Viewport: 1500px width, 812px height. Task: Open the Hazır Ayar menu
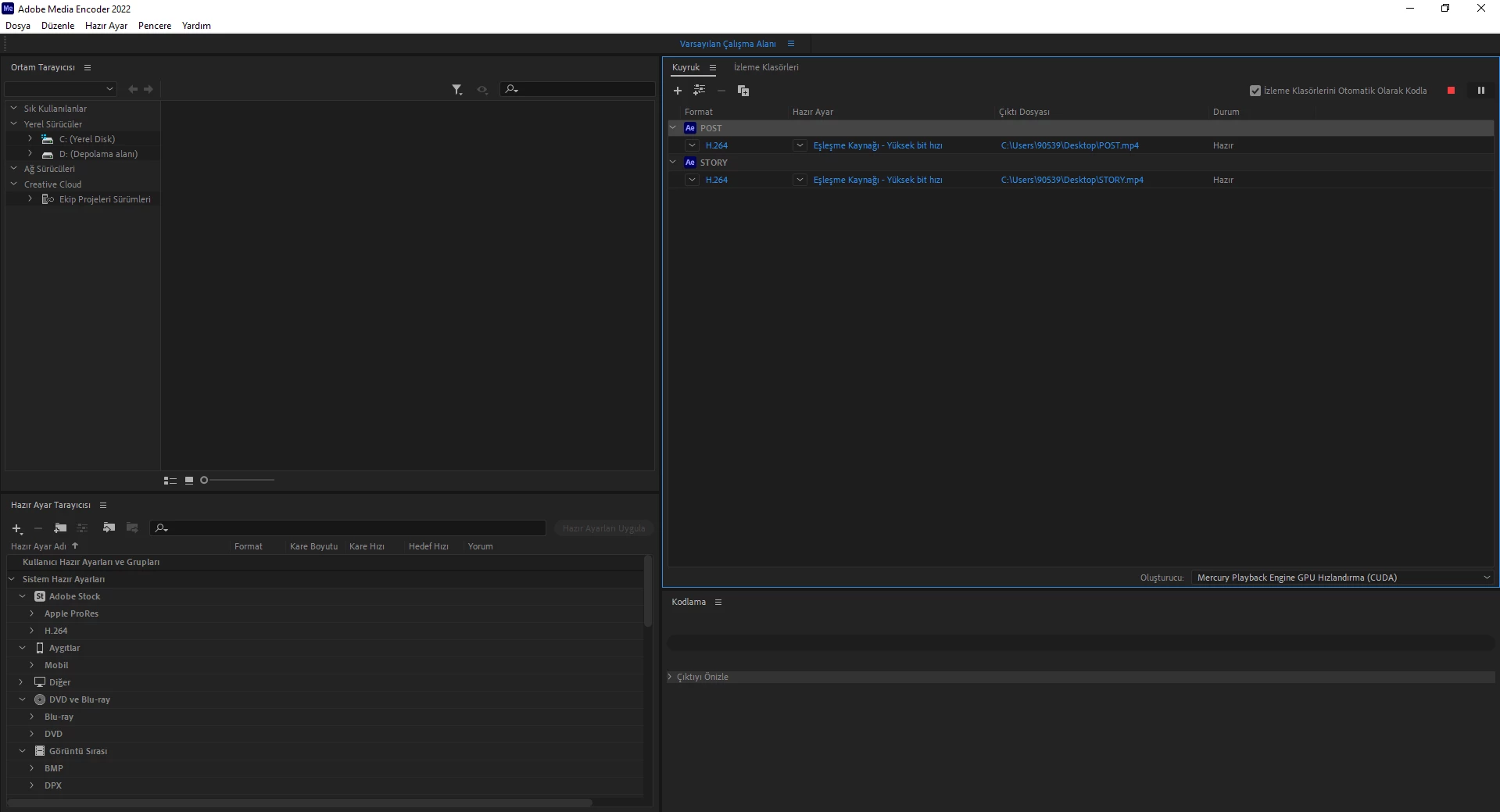tap(106, 26)
